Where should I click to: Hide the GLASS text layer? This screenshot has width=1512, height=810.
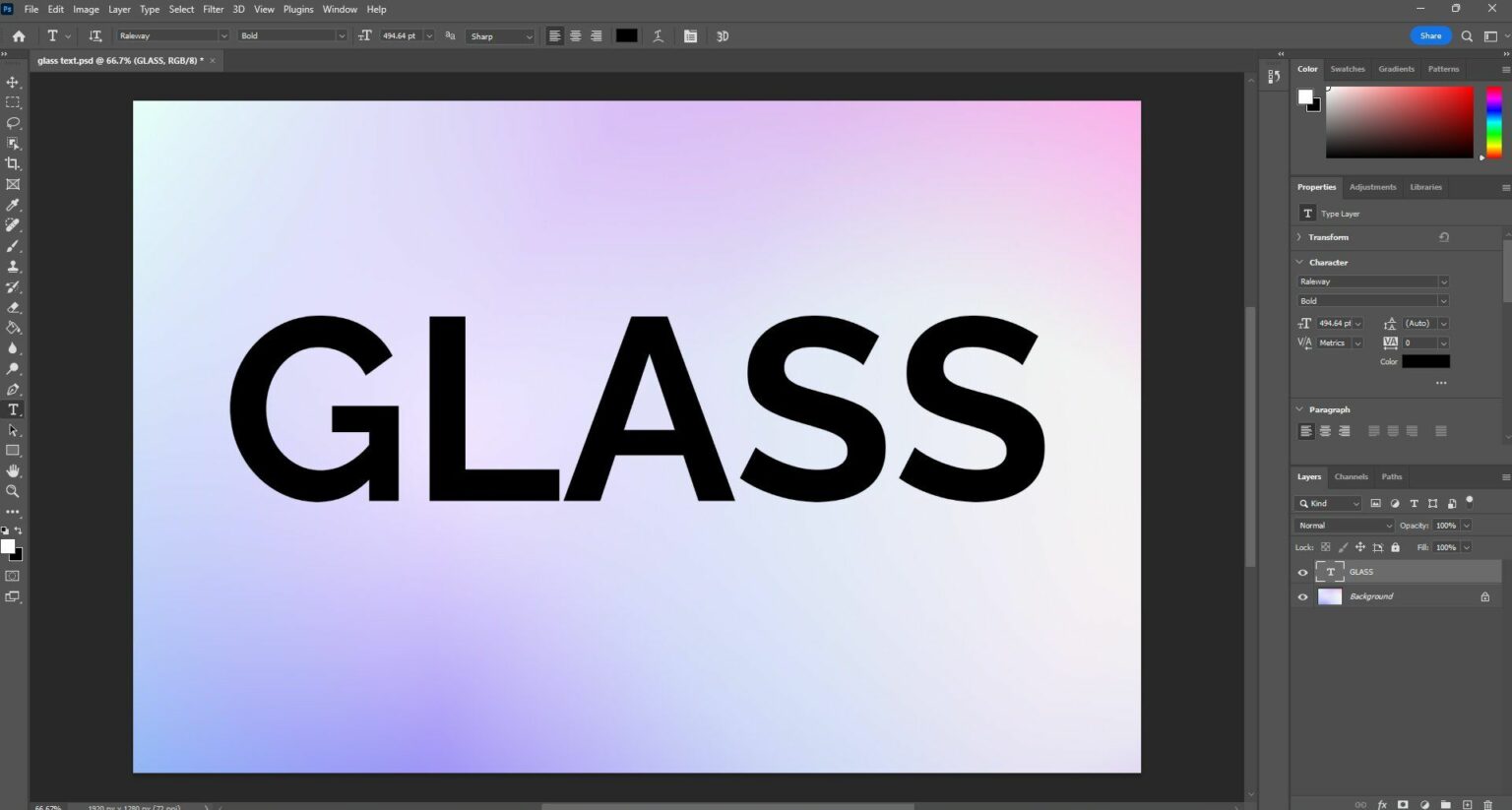click(1302, 572)
